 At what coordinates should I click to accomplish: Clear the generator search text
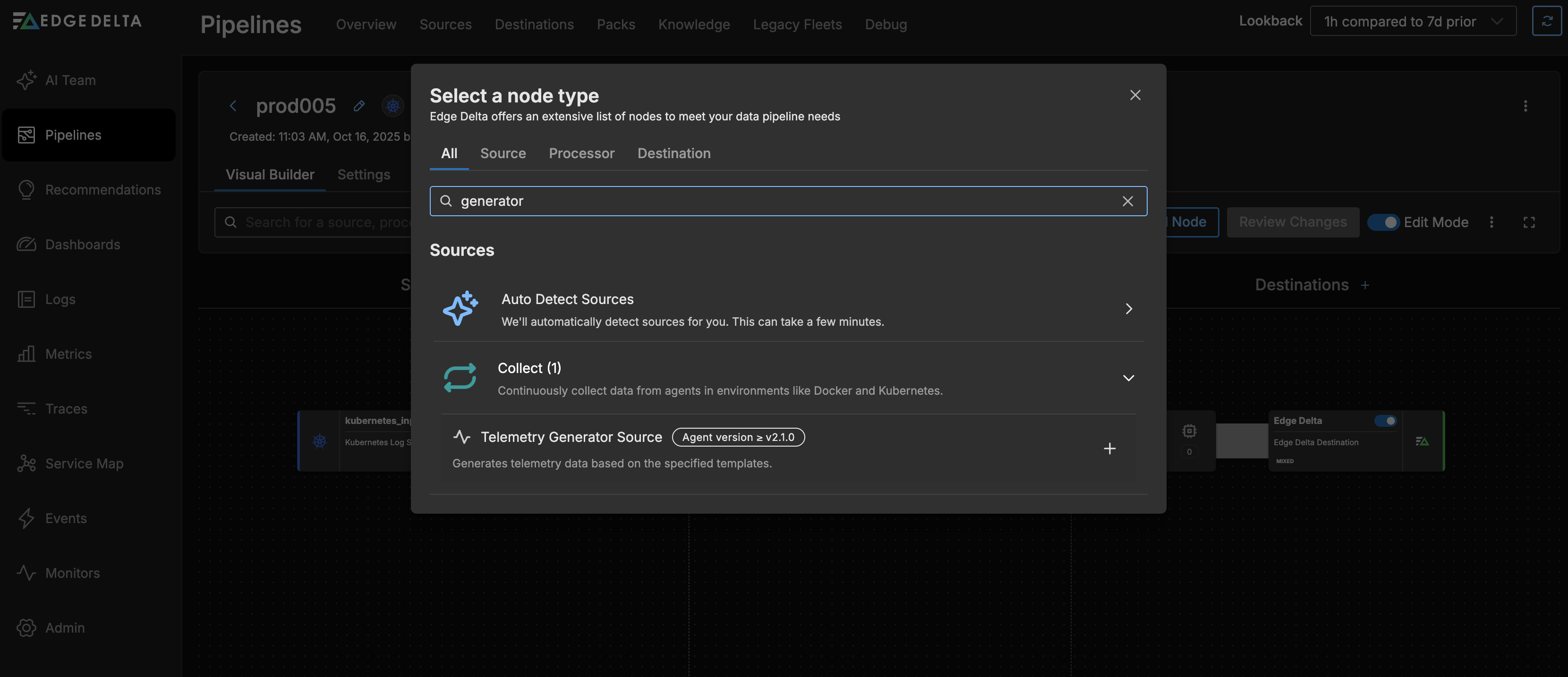tap(1127, 201)
